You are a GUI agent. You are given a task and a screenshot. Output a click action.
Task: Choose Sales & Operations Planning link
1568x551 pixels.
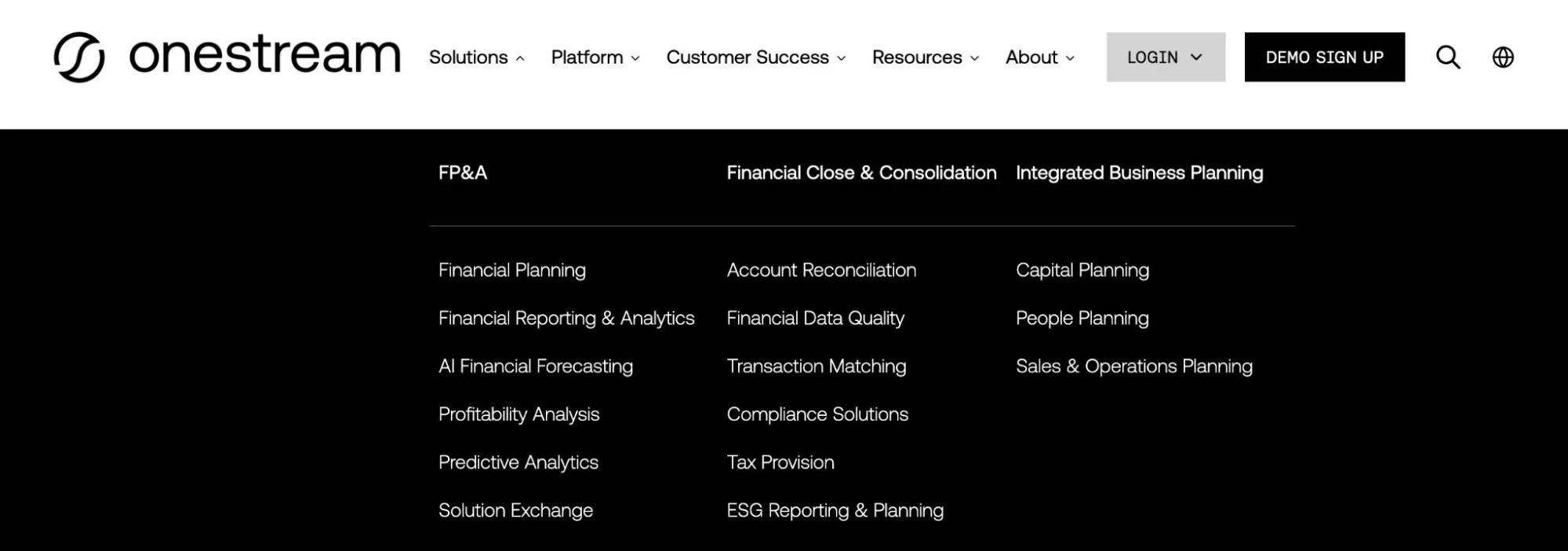1134,367
